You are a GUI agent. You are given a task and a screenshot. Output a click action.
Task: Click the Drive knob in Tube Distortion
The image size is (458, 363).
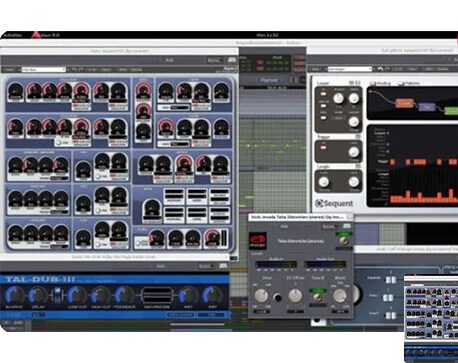(261, 295)
